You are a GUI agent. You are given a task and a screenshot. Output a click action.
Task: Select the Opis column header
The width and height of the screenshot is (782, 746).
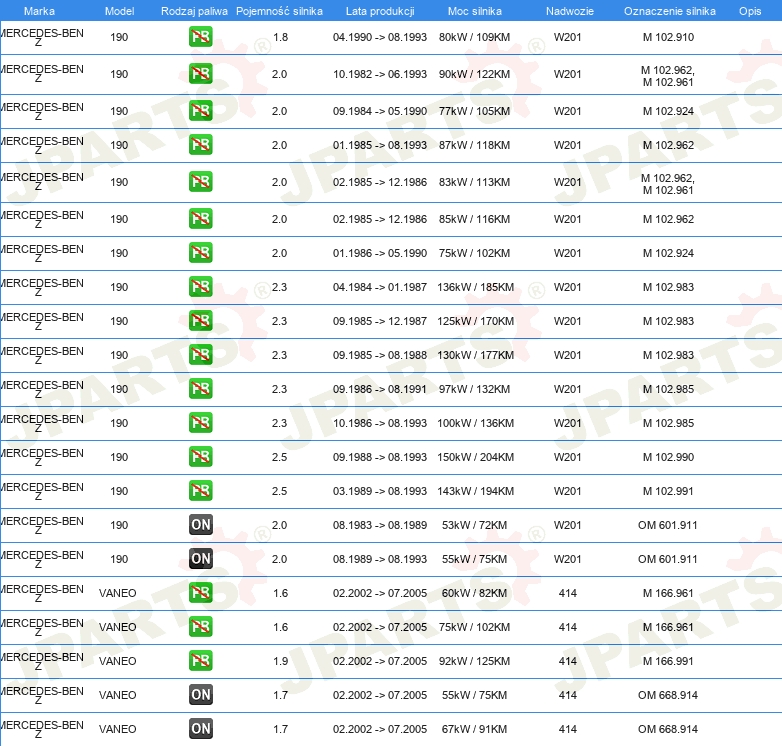(749, 10)
